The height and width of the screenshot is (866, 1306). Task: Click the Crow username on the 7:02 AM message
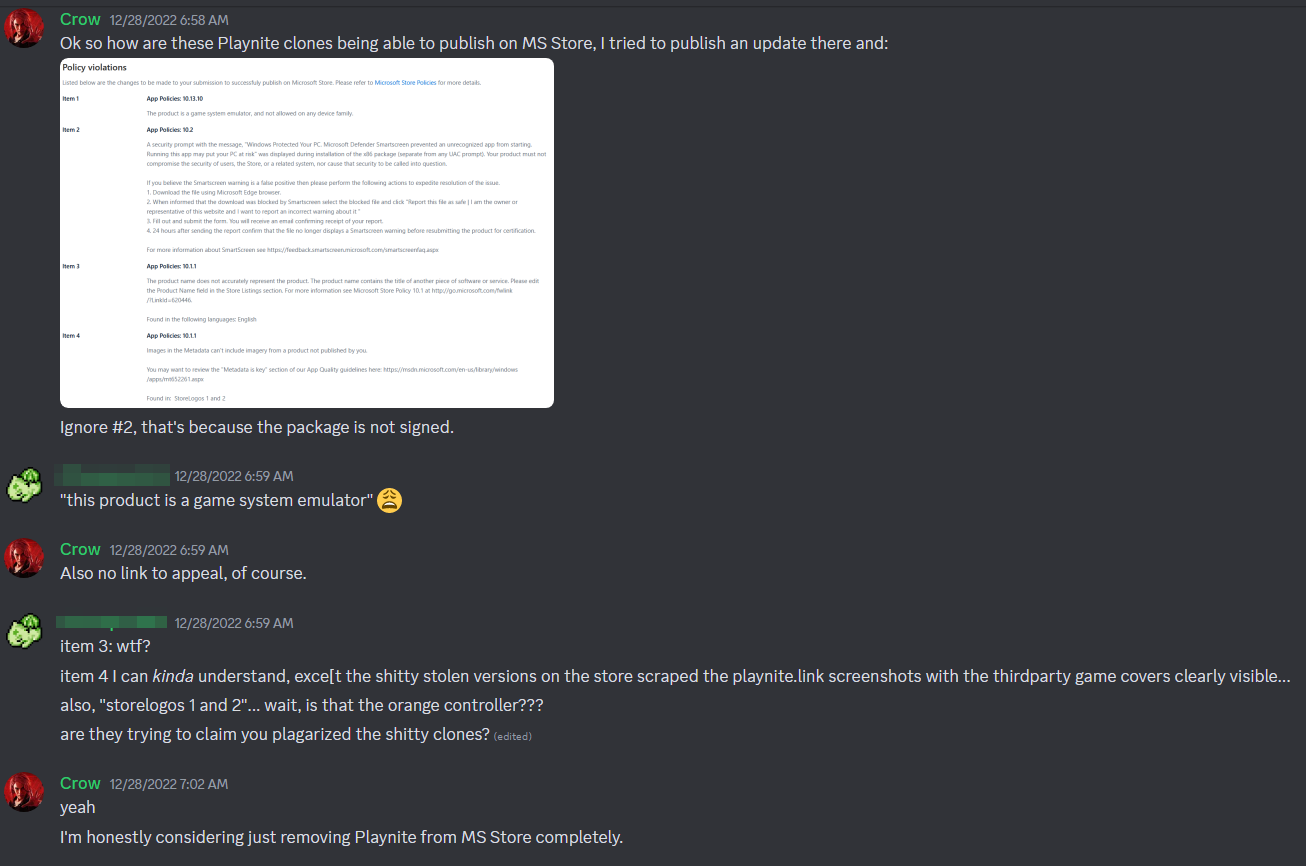[80, 783]
